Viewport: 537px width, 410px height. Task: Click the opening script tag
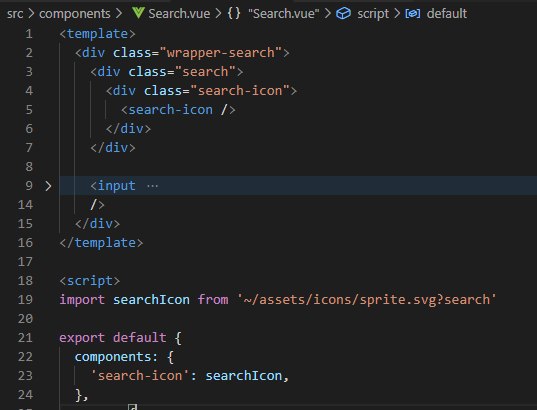click(90, 281)
